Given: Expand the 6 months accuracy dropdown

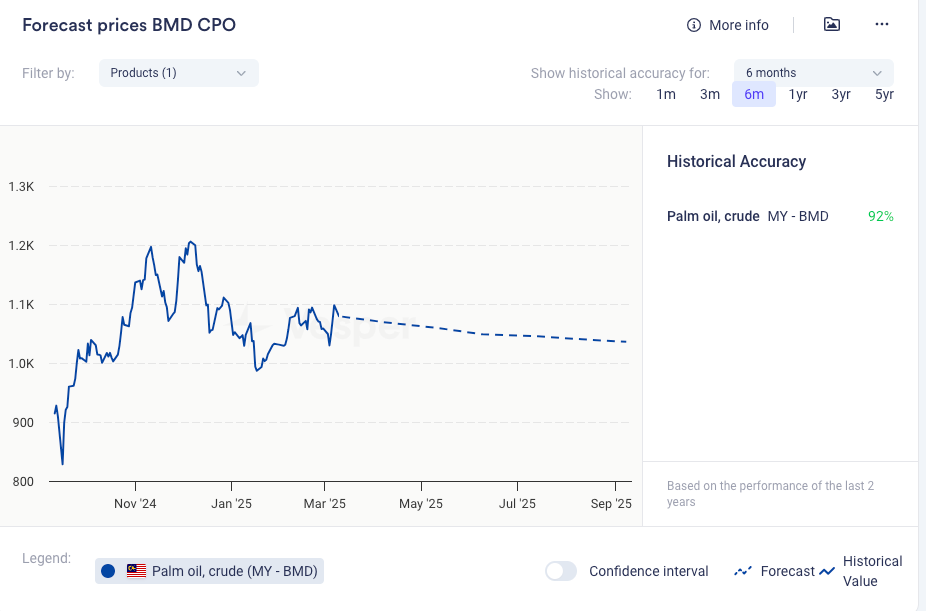Looking at the screenshot, I should pos(813,73).
